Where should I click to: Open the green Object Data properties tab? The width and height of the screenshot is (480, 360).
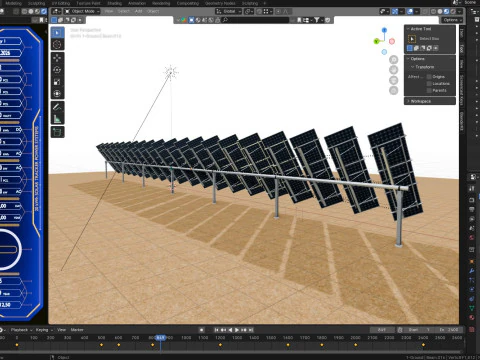(472, 308)
